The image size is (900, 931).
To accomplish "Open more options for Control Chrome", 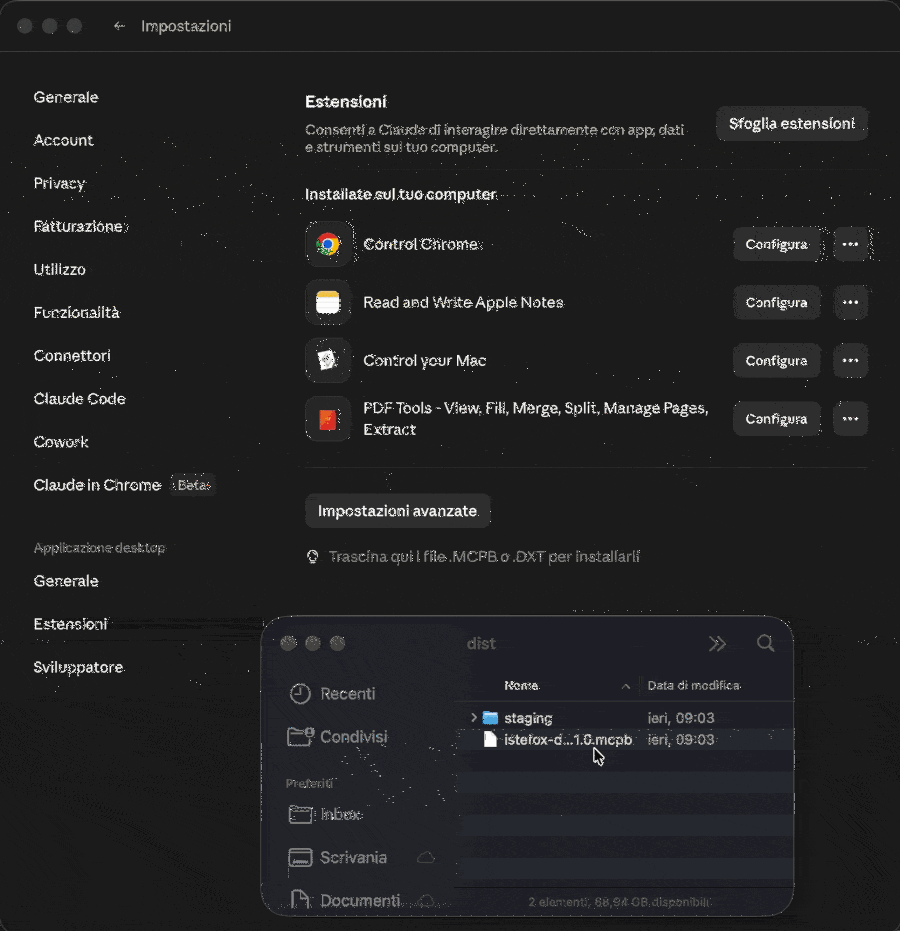I will (850, 244).
